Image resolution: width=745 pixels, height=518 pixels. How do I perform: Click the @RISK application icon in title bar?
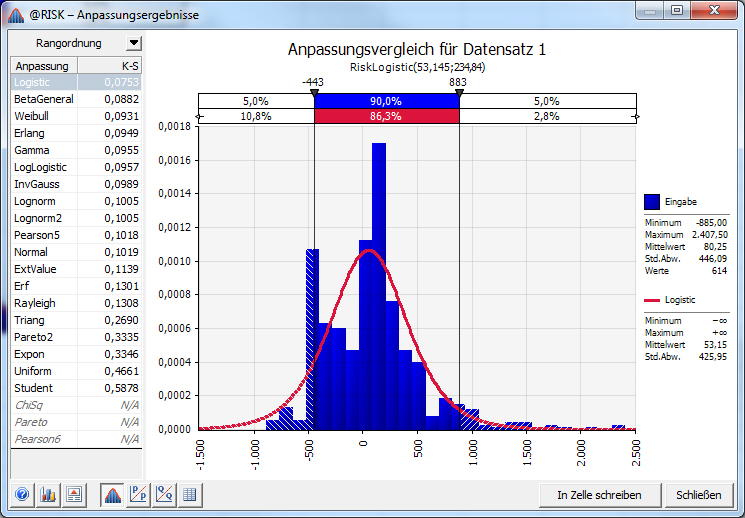(x=16, y=15)
